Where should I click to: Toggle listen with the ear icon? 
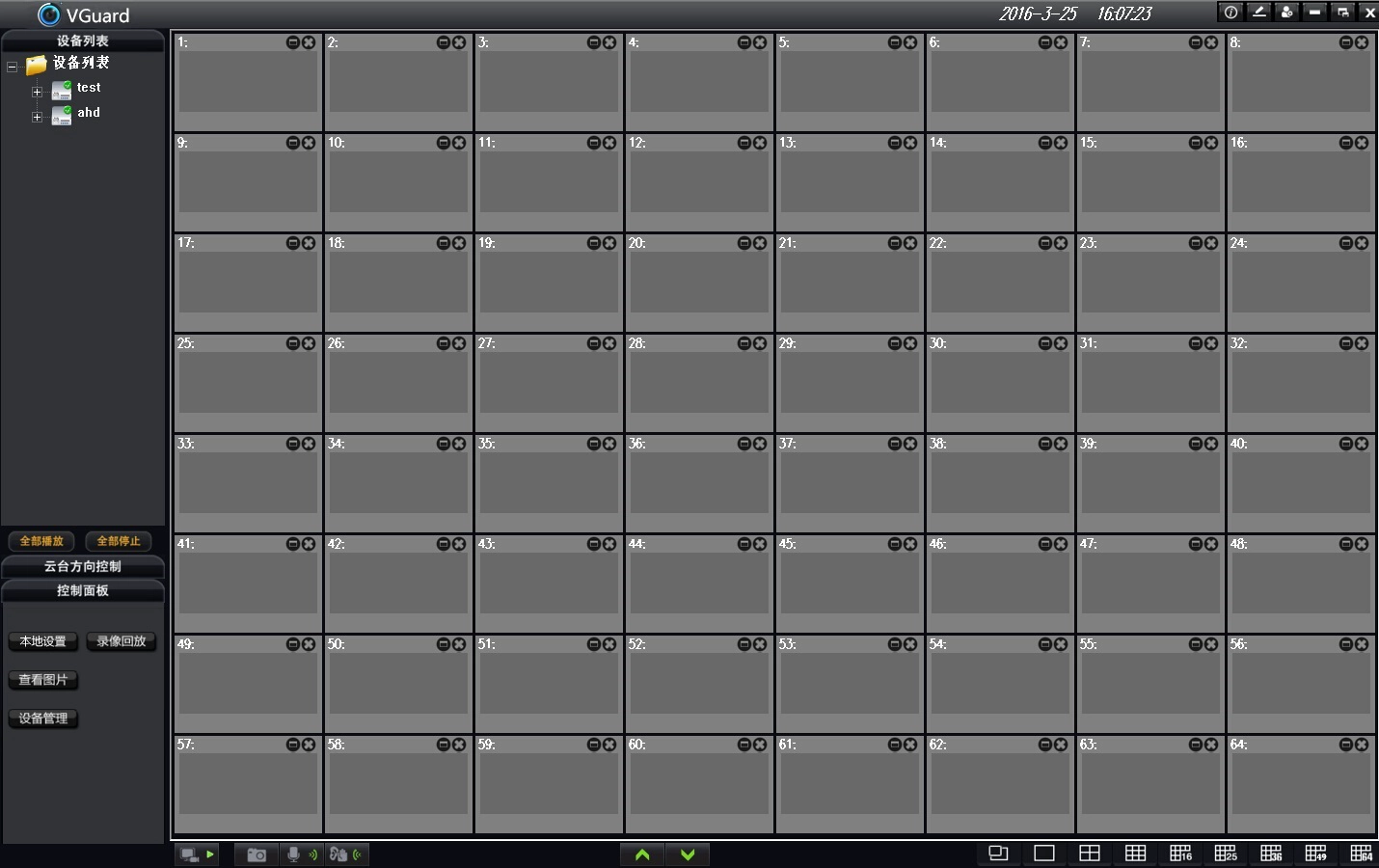(346, 854)
